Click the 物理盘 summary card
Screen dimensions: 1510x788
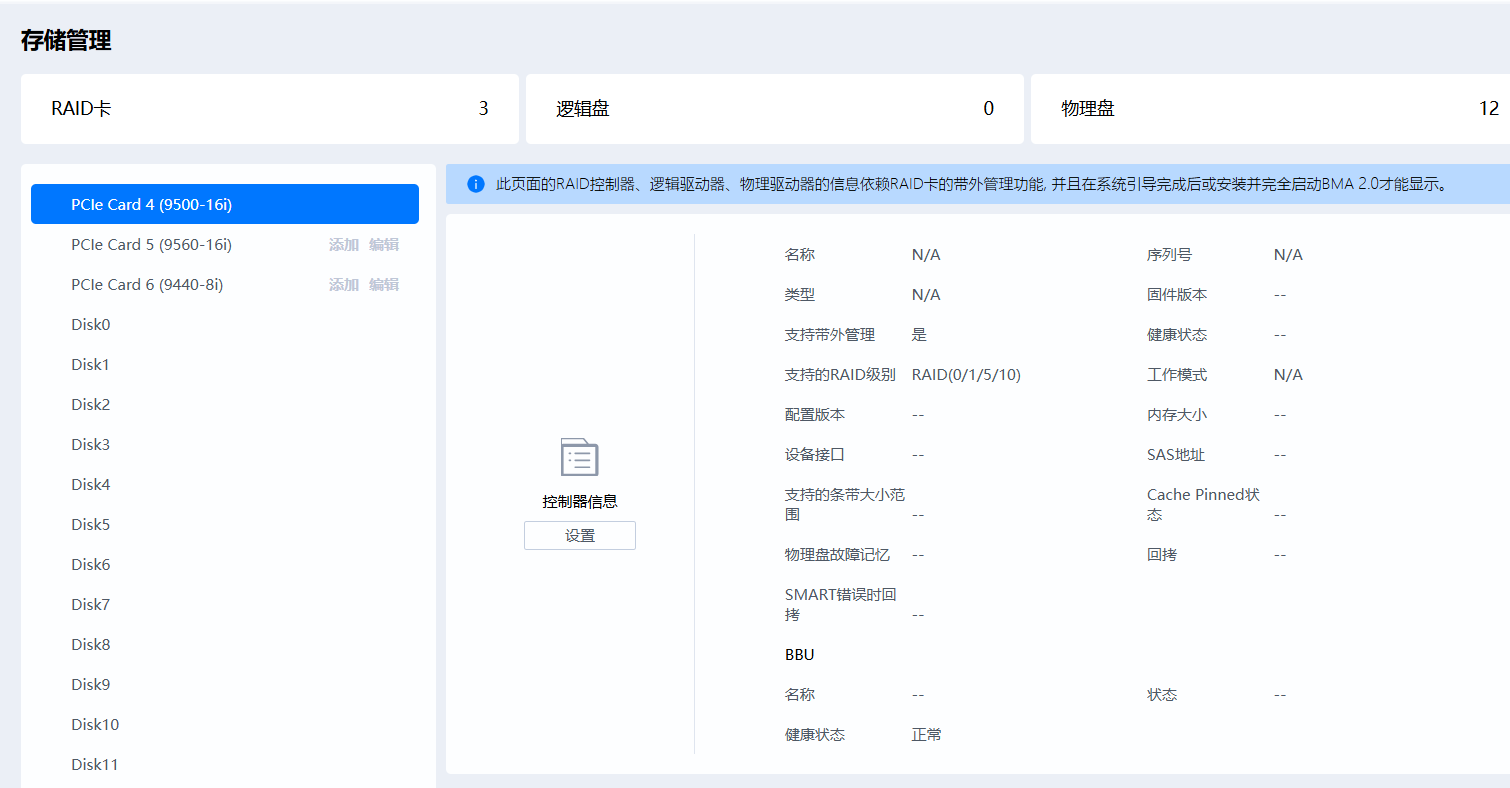click(1270, 109)
